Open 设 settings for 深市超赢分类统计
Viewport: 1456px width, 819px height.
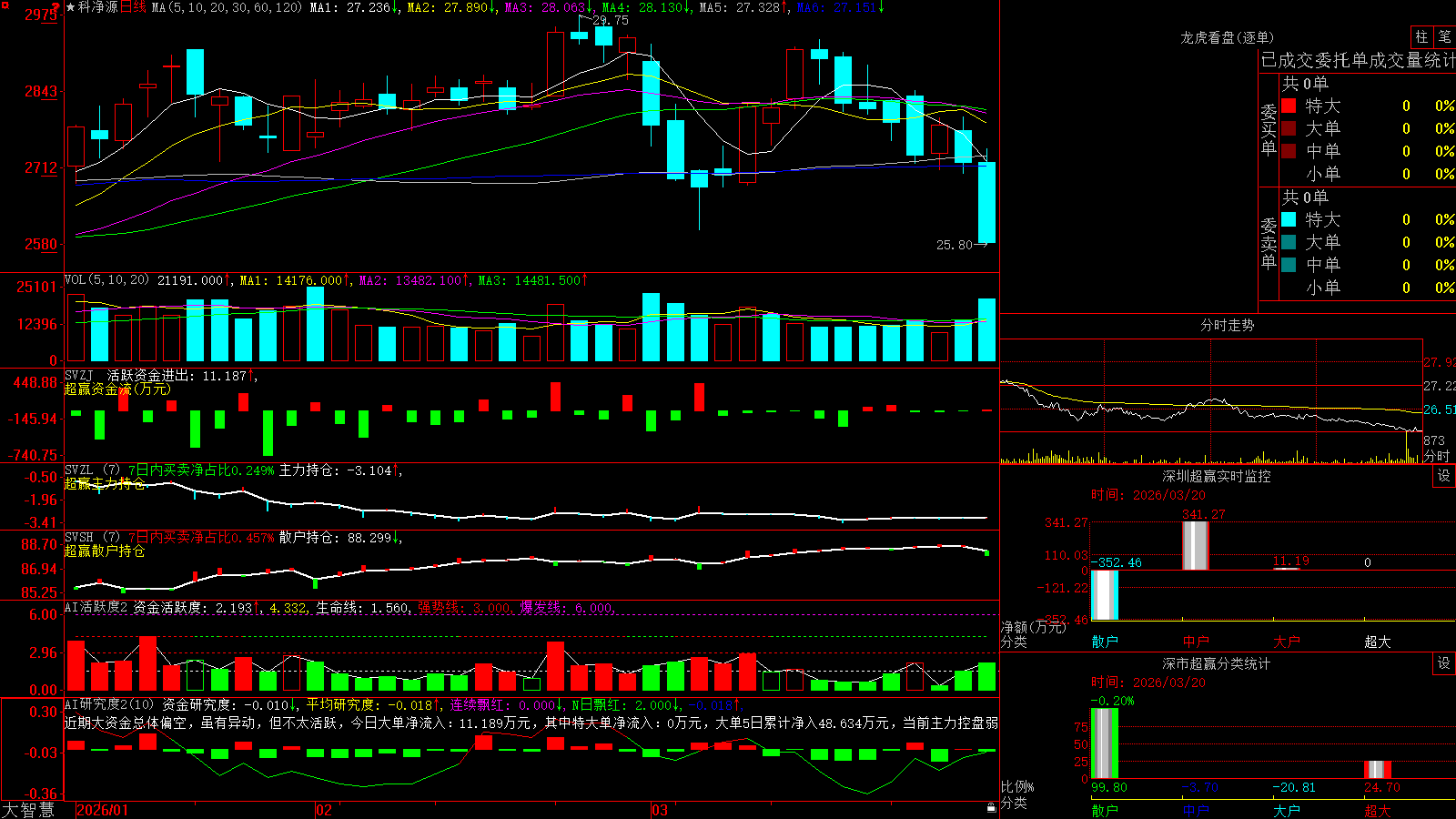(1444, 663)
